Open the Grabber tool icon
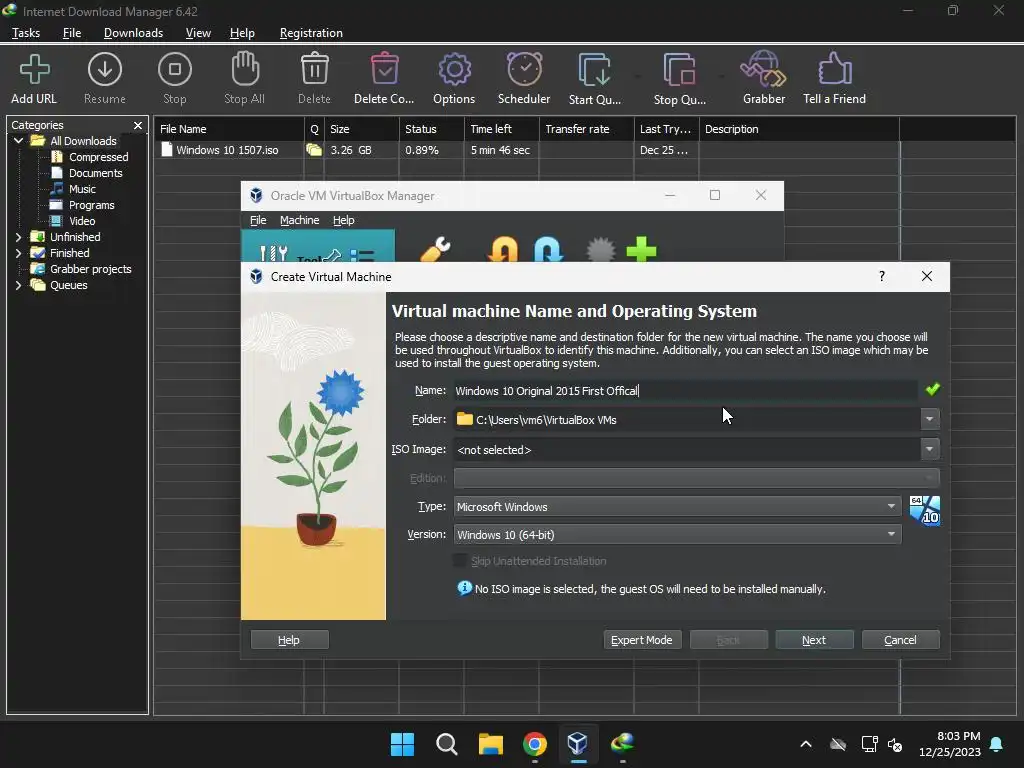 [763, 69]
